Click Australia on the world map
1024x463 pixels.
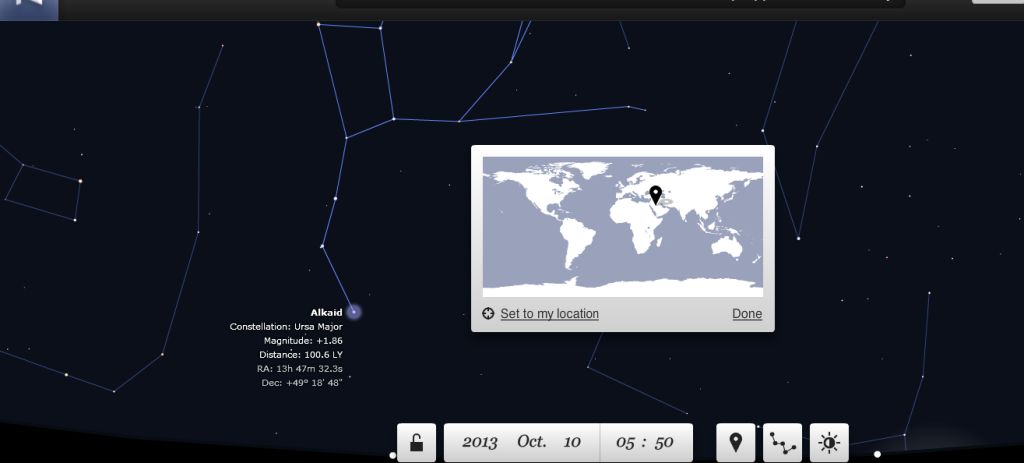(728, 247)
